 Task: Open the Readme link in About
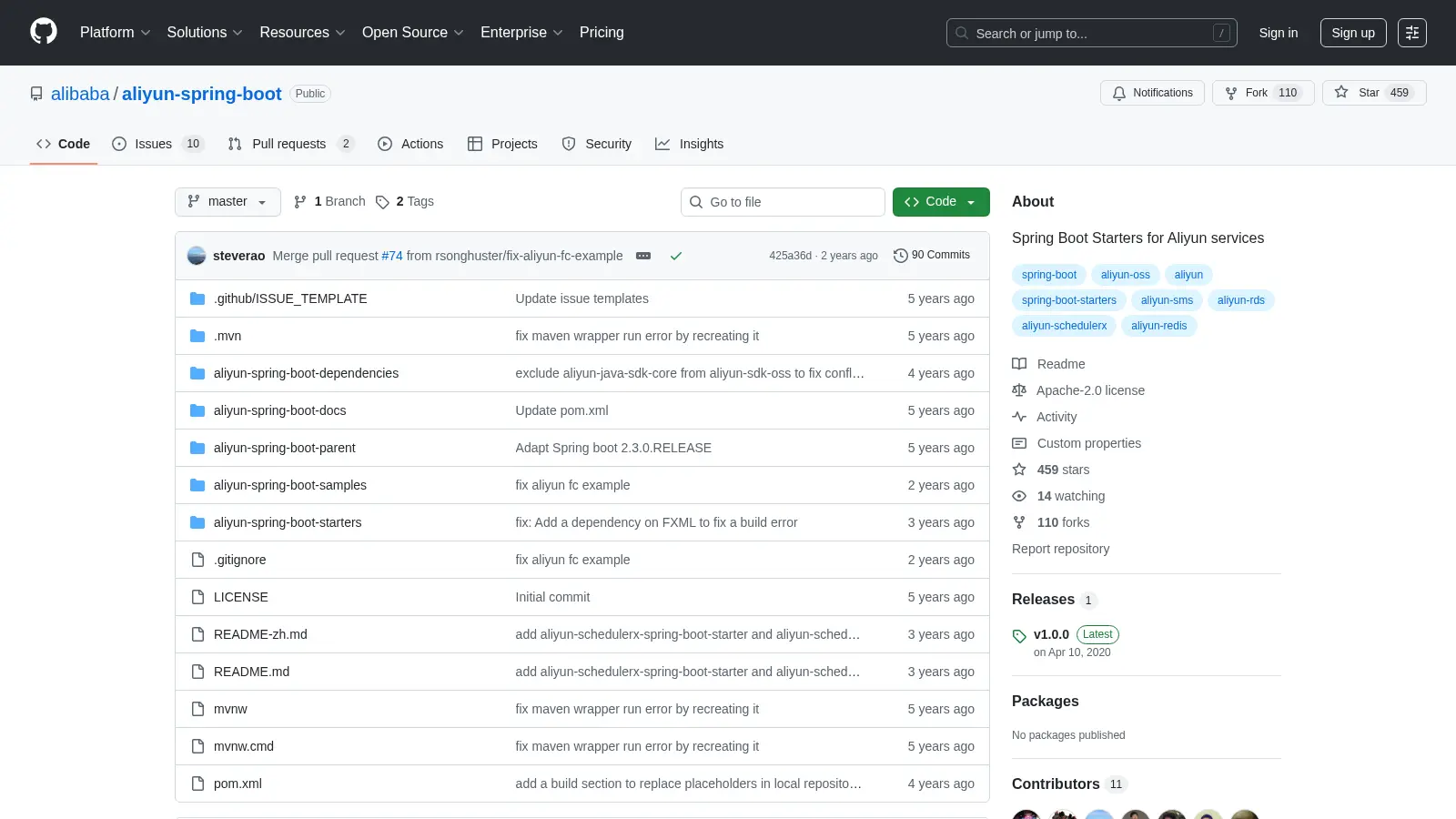1048,364
